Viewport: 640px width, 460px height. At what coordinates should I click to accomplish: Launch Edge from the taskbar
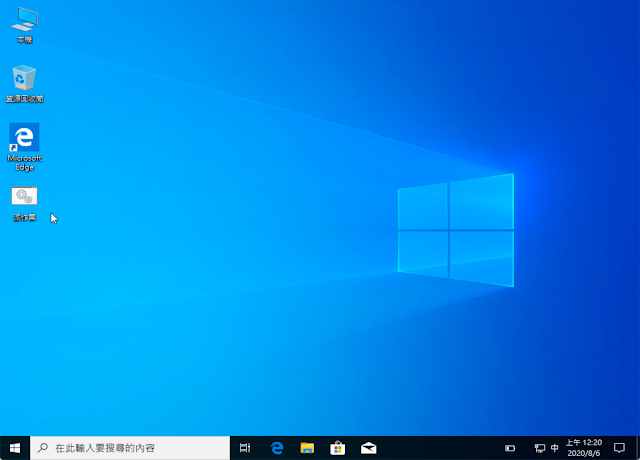(x=277, y=448)
